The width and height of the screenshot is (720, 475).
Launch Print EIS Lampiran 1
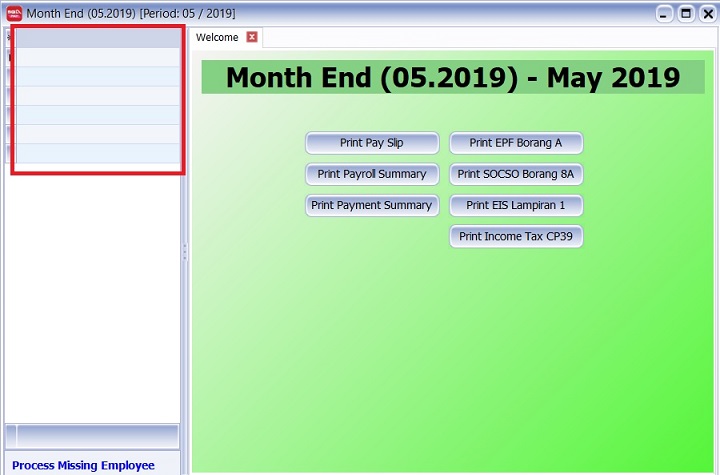coord(515,205)
